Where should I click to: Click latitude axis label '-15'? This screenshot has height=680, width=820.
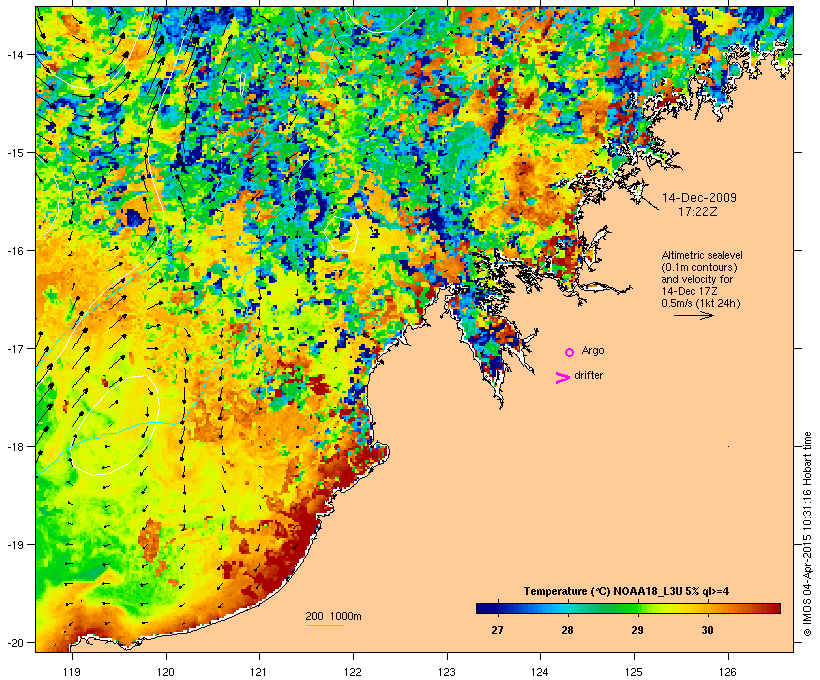pyautogui.click(x=14, y=153)
